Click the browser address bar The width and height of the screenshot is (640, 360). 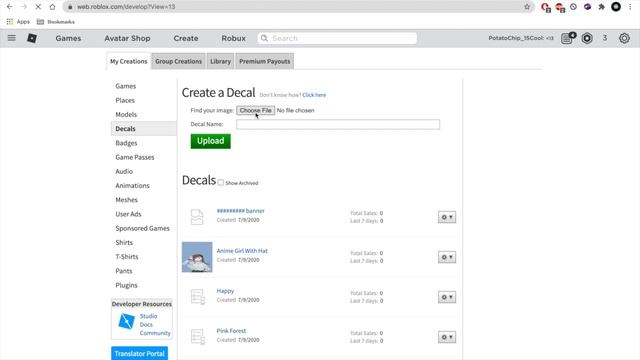tap(298, 7)
